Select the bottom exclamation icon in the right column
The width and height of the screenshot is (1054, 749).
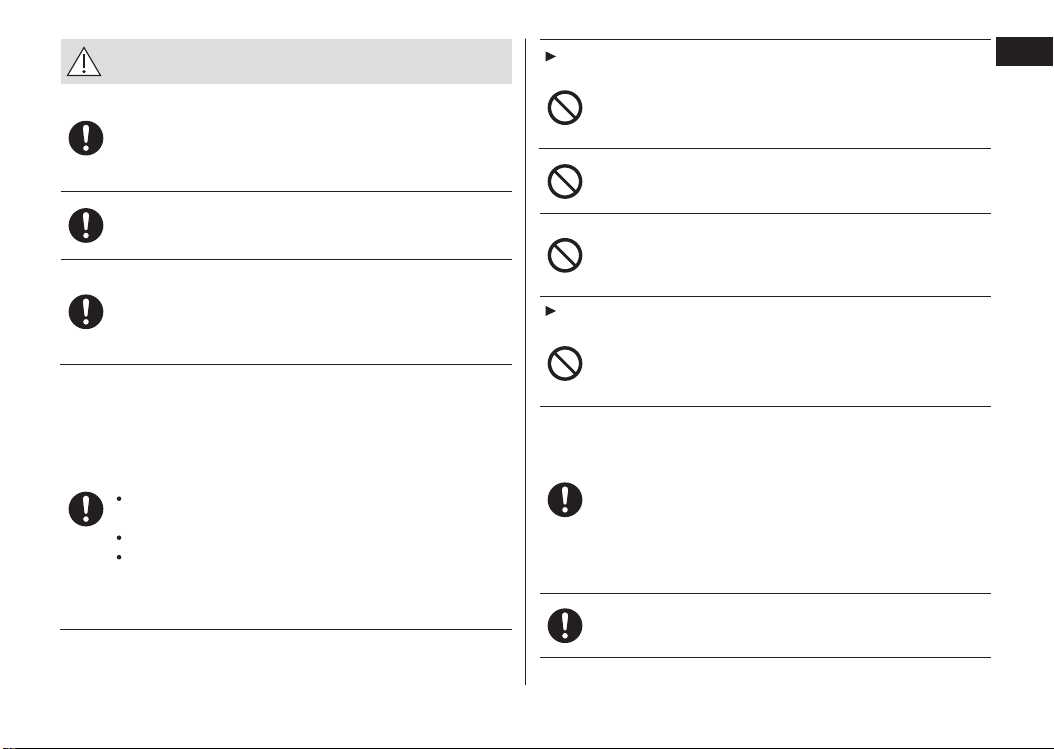565,626
